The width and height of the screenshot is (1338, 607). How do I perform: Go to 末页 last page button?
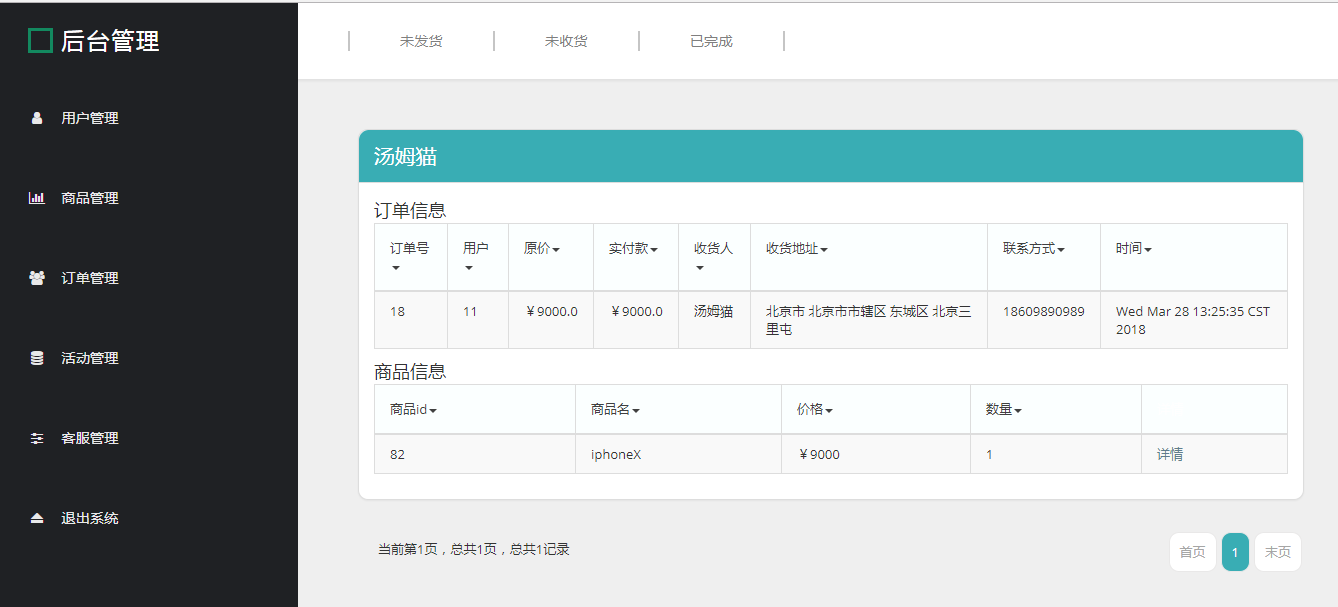click(x=1278, y=552)
